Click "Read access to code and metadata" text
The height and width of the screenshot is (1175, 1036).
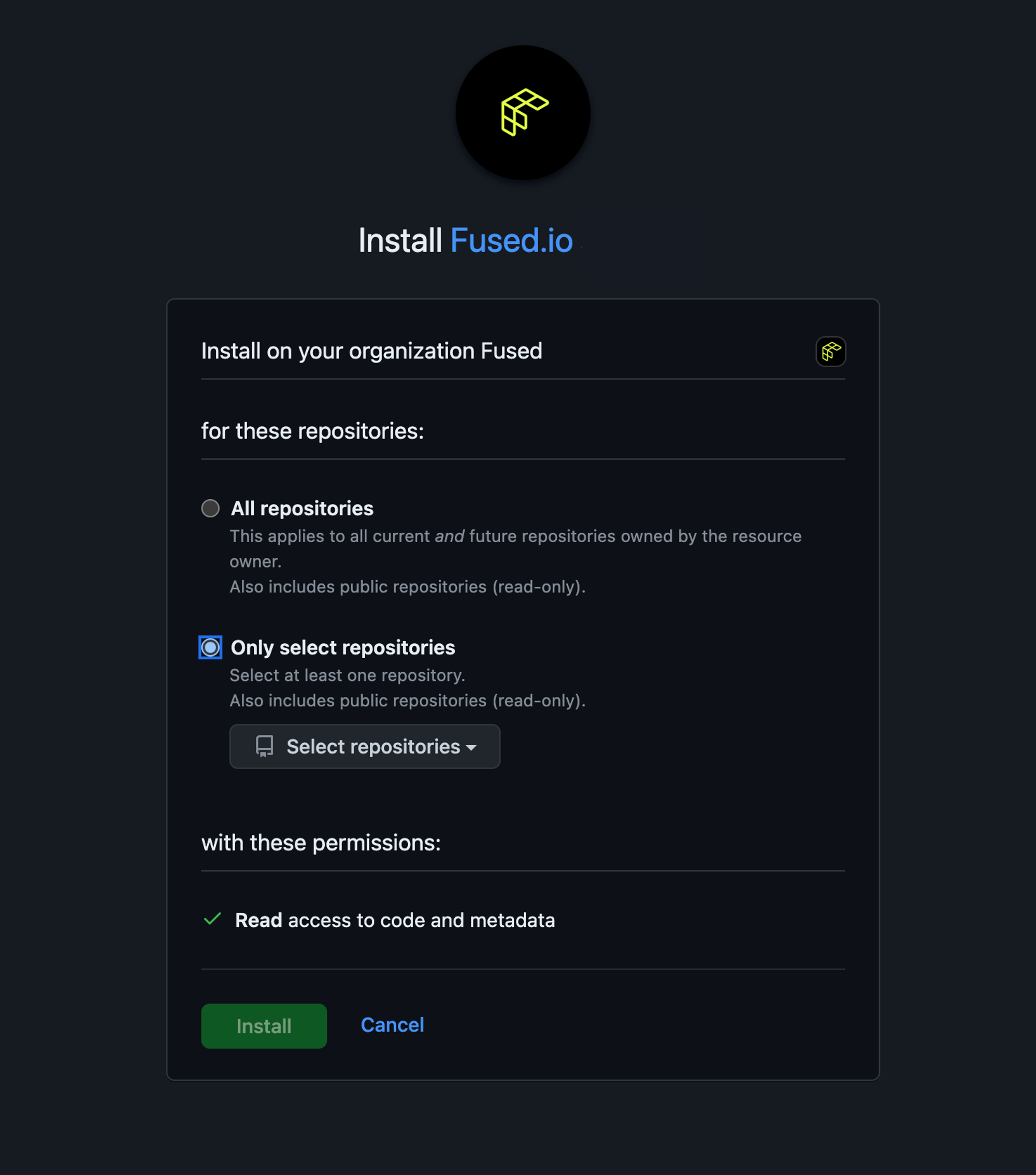pos(395,920)
